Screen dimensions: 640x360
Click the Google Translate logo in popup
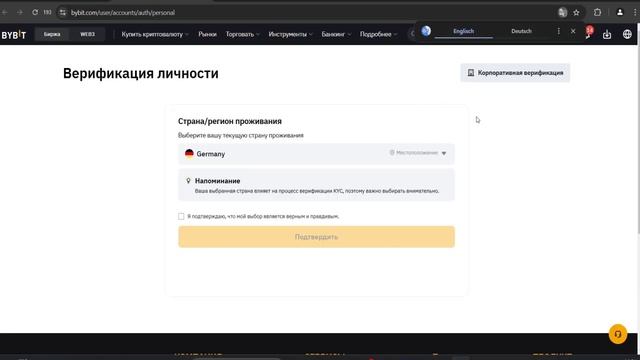tap(426, 31)
